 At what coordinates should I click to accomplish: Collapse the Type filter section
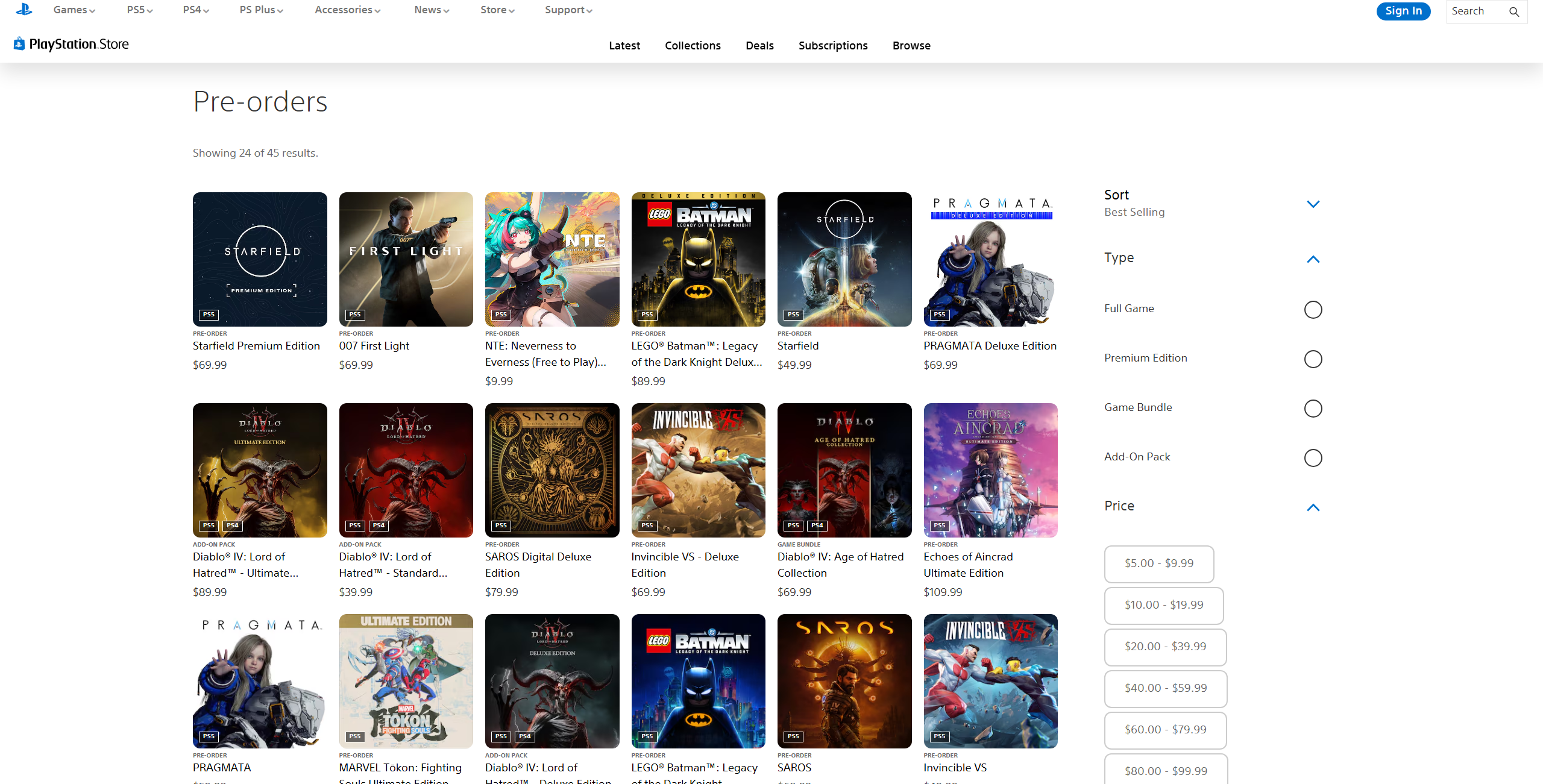pyautogui.click(x=1313, y=259)
